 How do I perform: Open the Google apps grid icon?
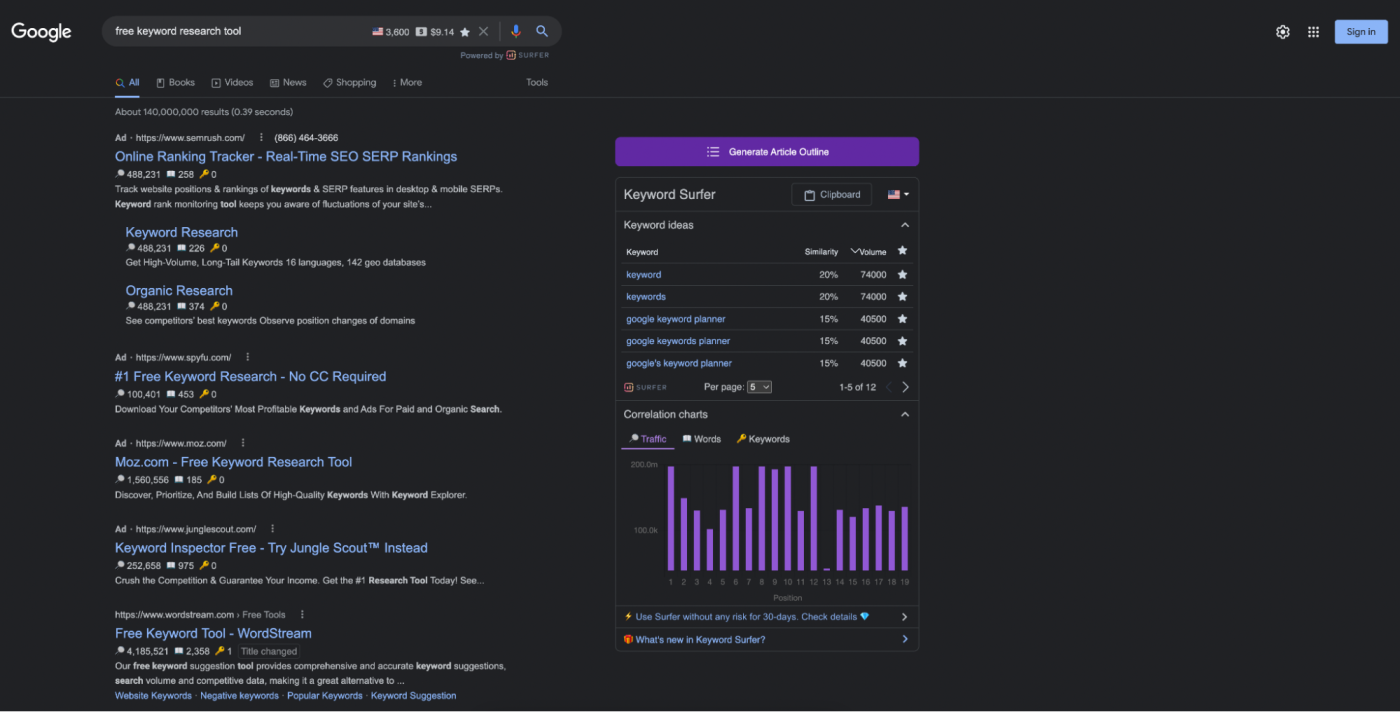[x=1313, y=32]
